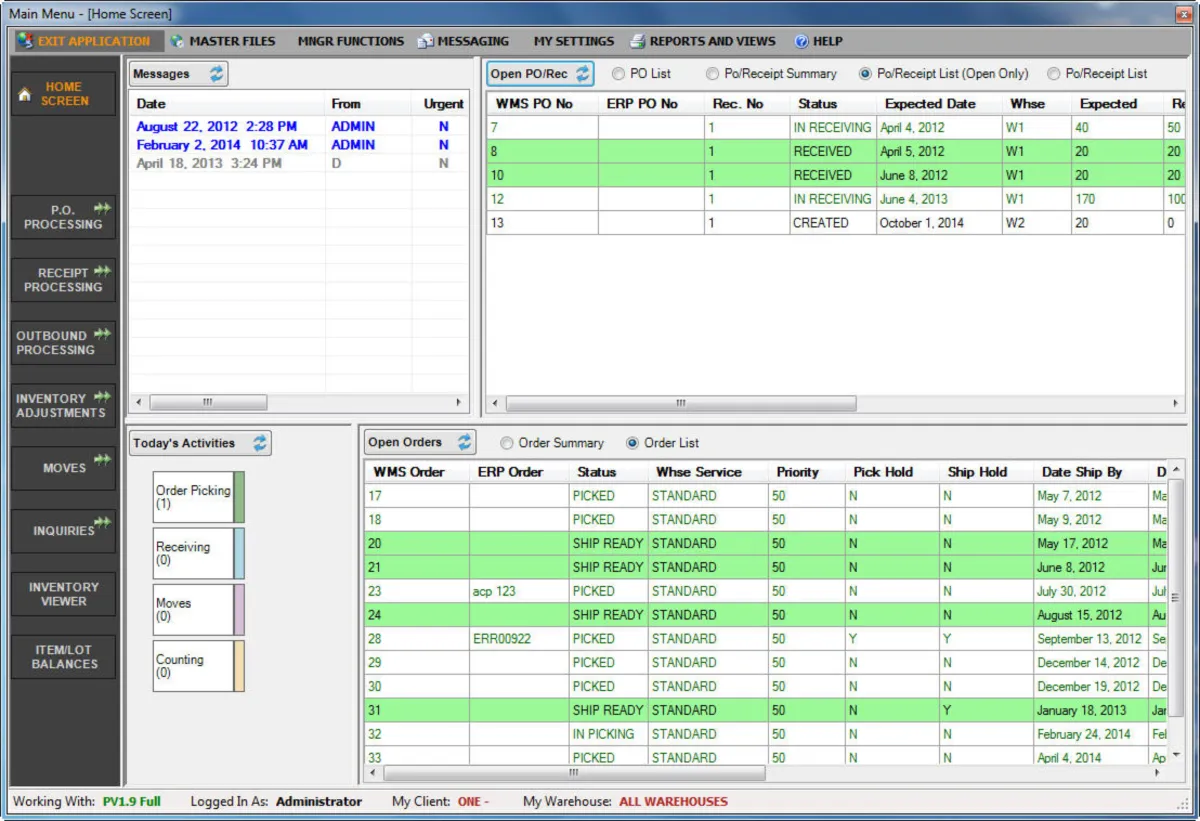Click the Moves (0) activity tile

coord(193,610)
